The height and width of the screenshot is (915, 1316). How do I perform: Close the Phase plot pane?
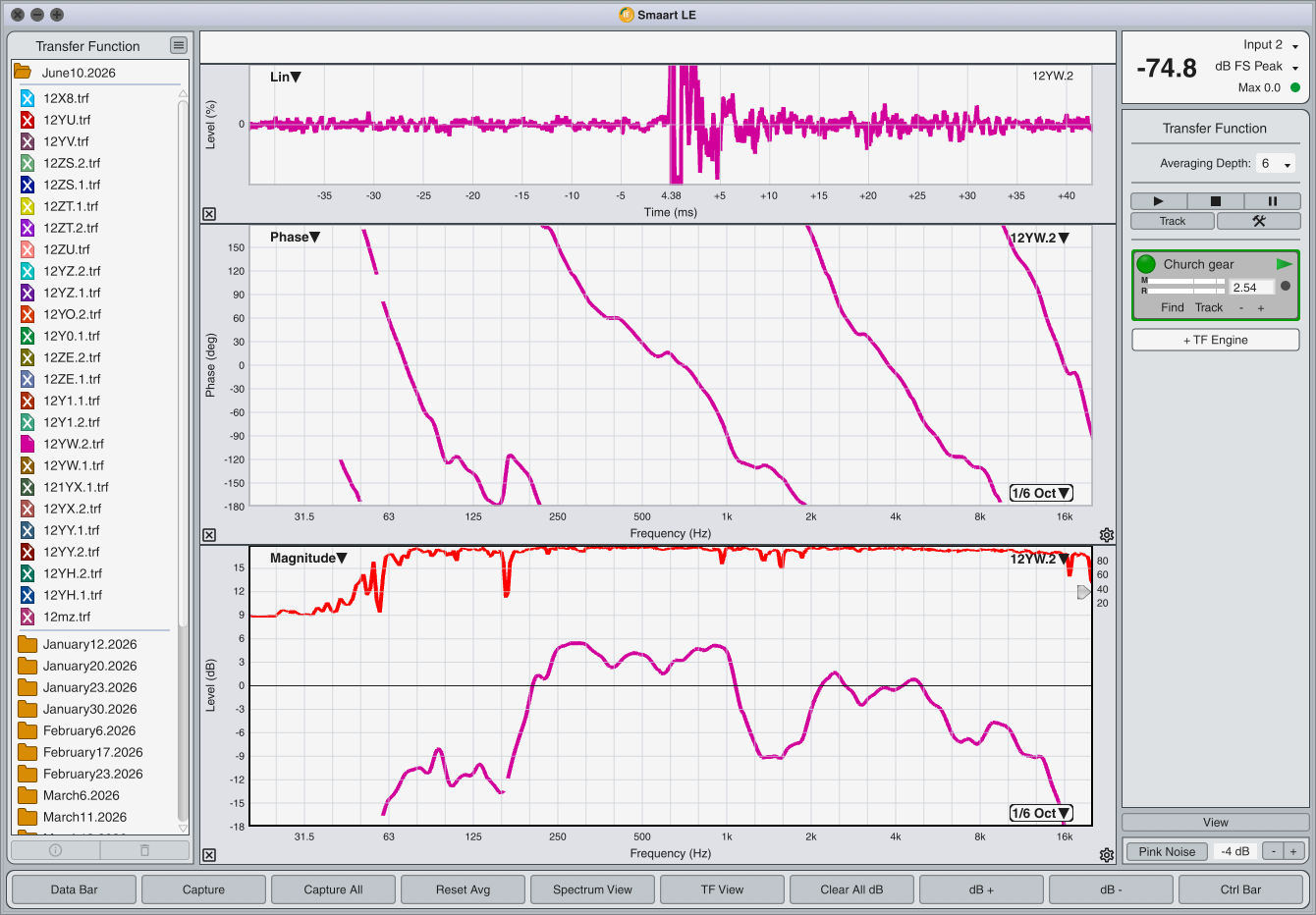coord(209,535)
